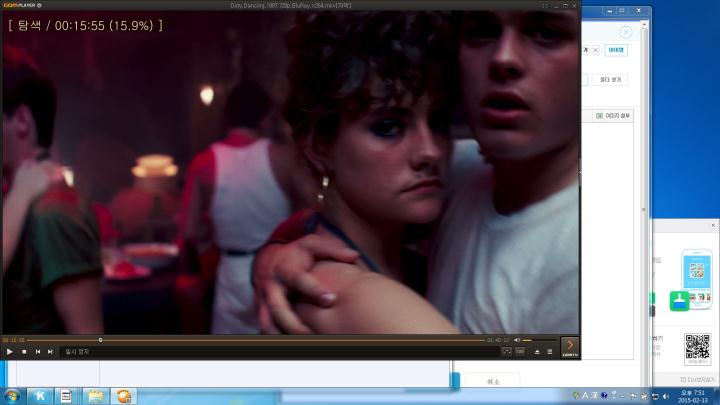Start playback with the play button

10,352
